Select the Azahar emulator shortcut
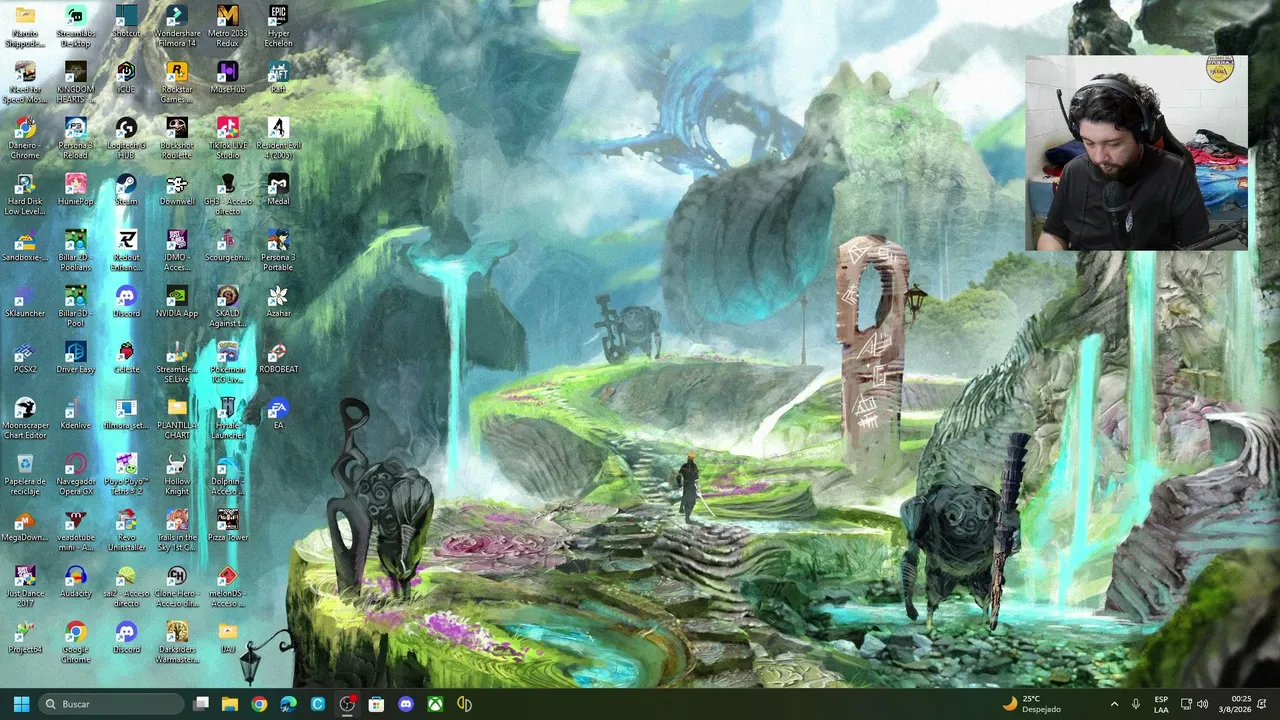The image size is (1280, 720). point(278,302)
